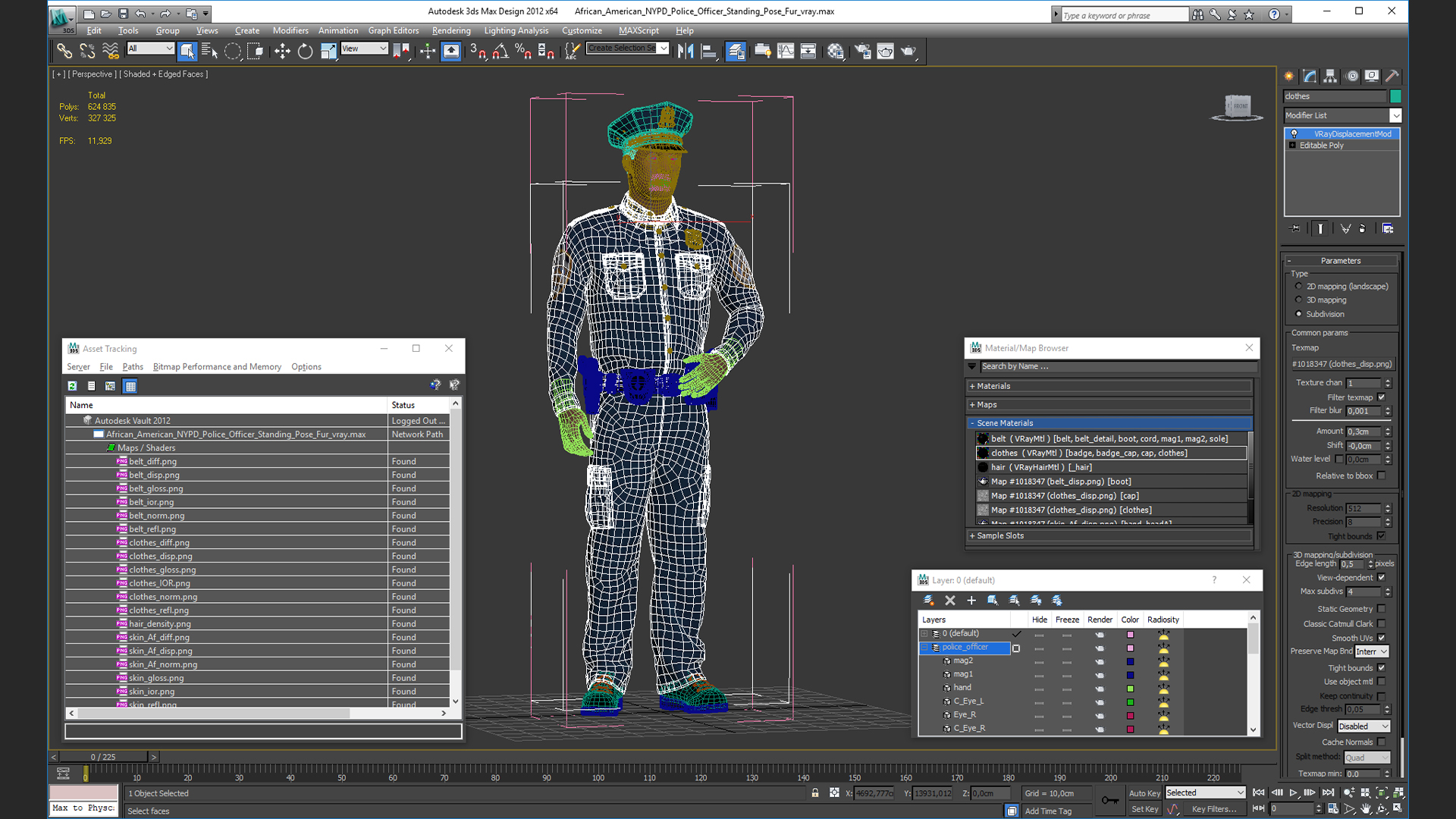Viewport: 1456px width, 819px height.
Task: Click the Mirror tool icon
Action: (x=686, y=51)
